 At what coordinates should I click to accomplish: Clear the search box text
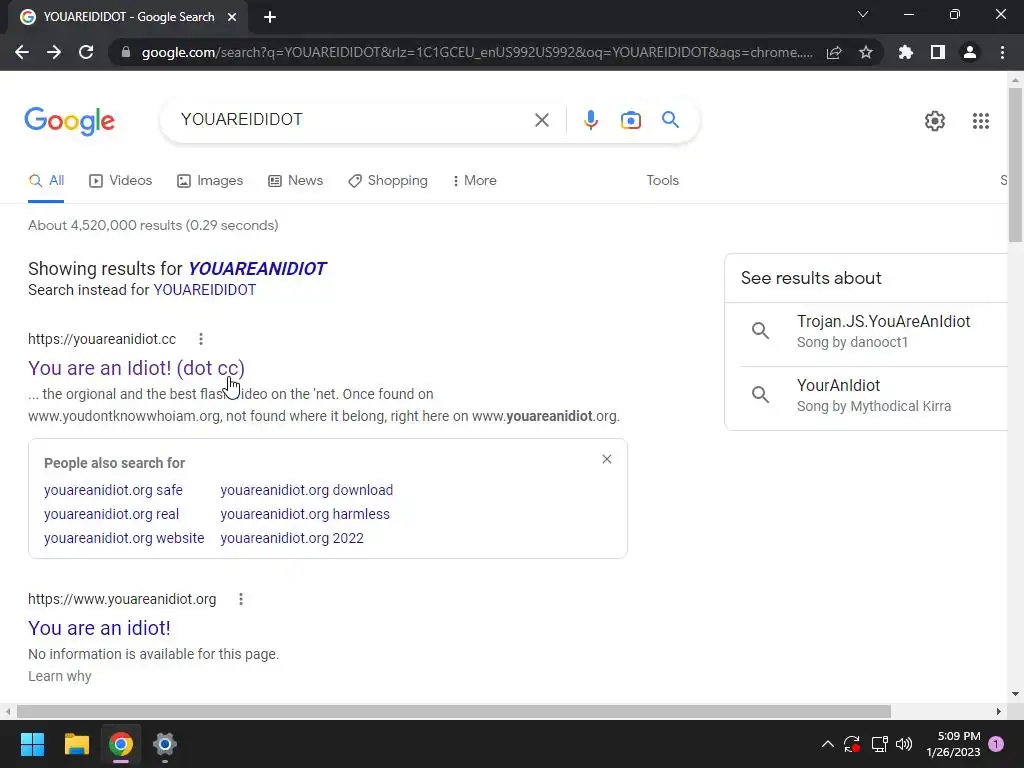541,120
